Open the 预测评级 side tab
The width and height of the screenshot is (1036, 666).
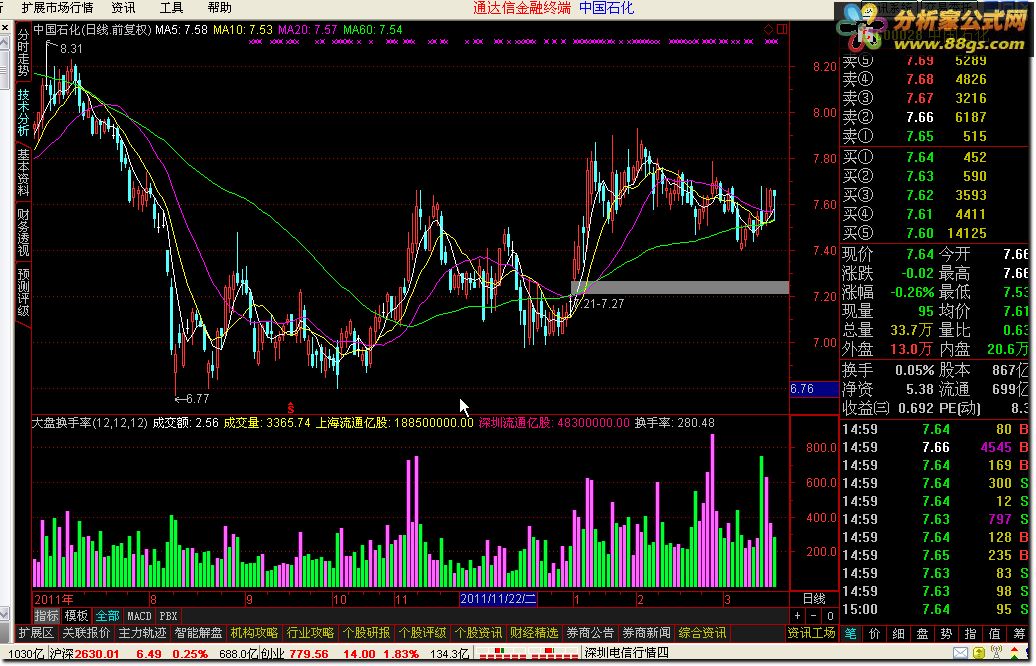[x=23, y=292]
